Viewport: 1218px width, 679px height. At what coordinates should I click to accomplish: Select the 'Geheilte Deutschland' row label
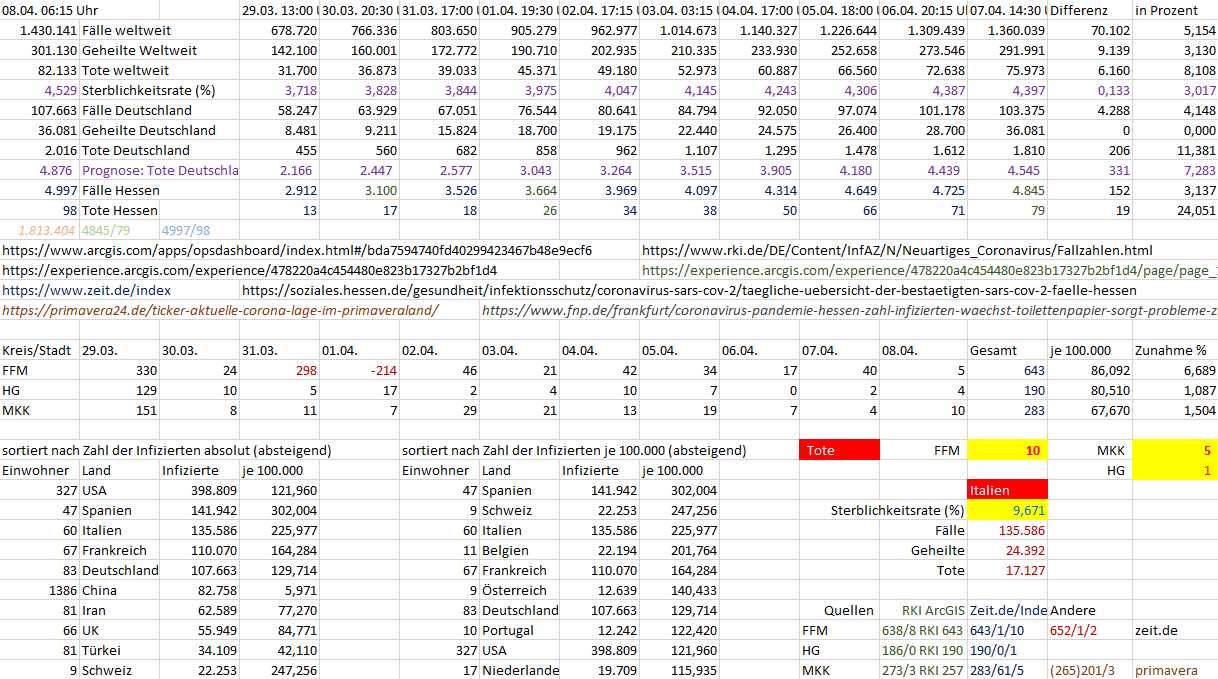pos(149,130)
